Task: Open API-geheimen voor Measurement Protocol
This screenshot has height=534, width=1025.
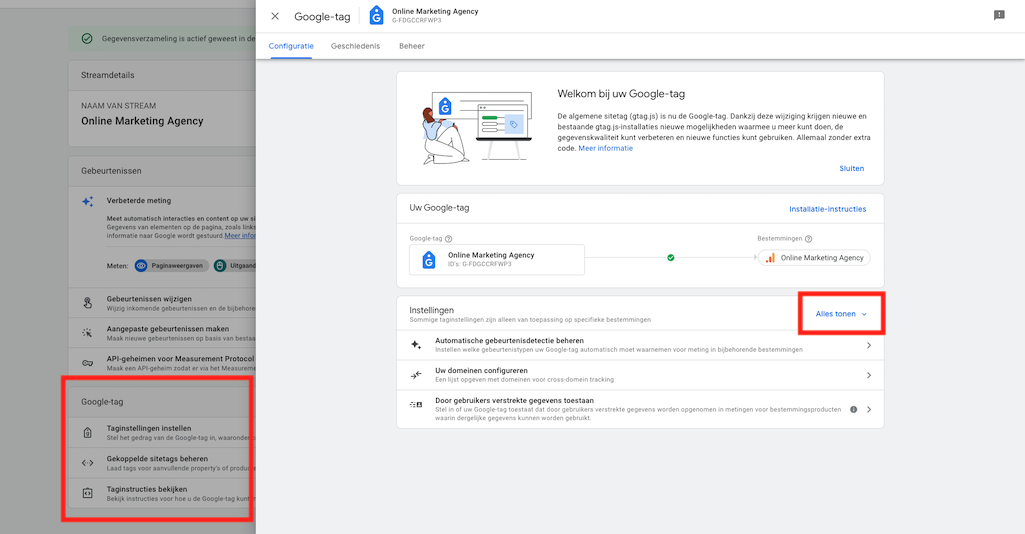Action: (162, 363)
